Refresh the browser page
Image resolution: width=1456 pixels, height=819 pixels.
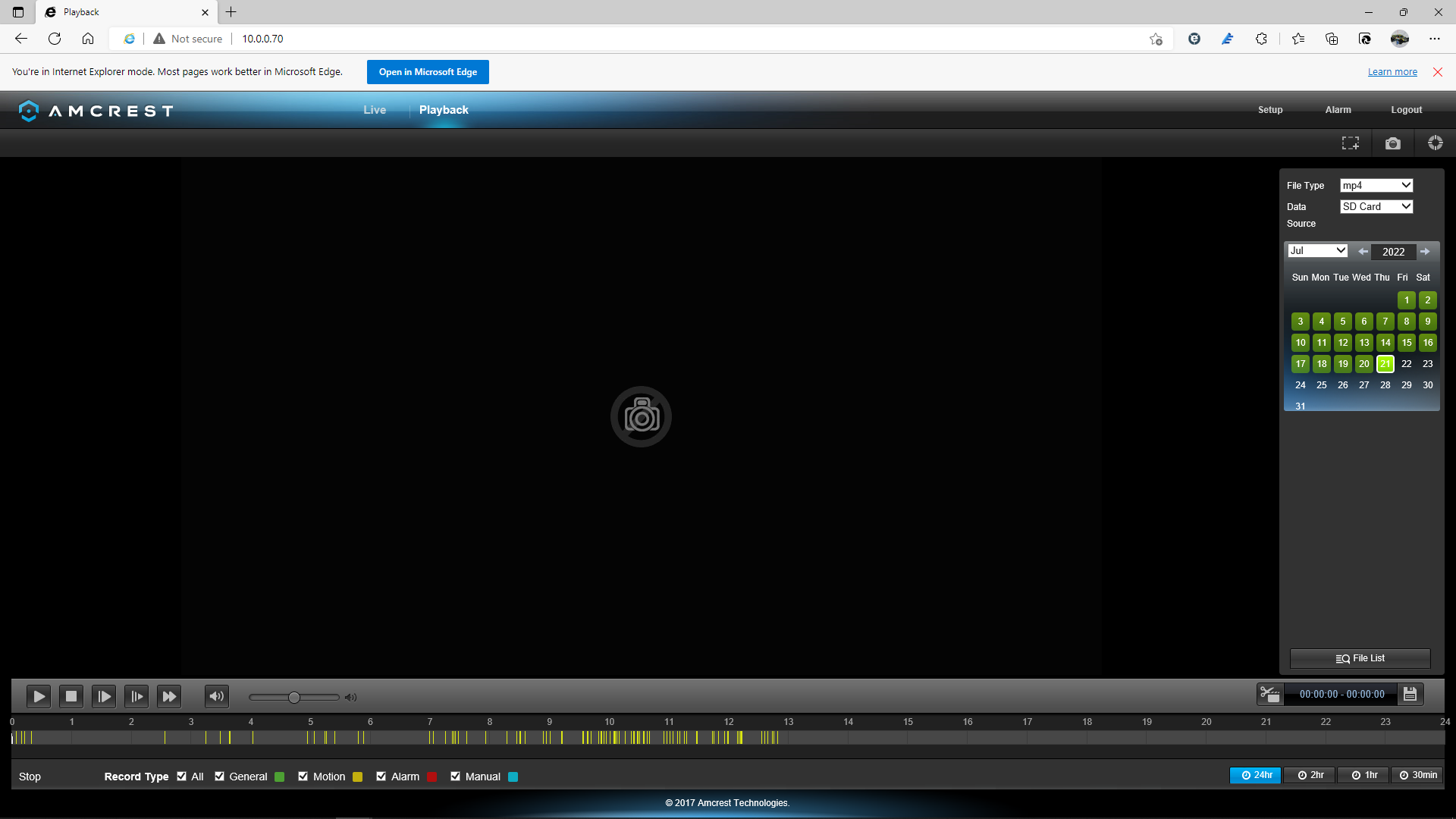coord(55,39)
